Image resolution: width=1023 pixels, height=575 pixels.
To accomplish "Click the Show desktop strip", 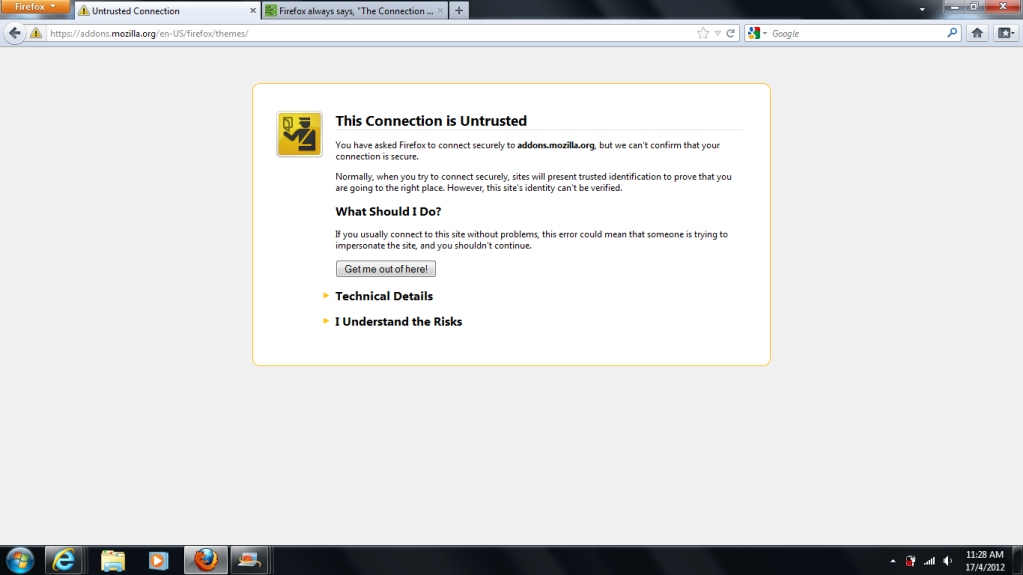I will click(x=1017, y=560).
